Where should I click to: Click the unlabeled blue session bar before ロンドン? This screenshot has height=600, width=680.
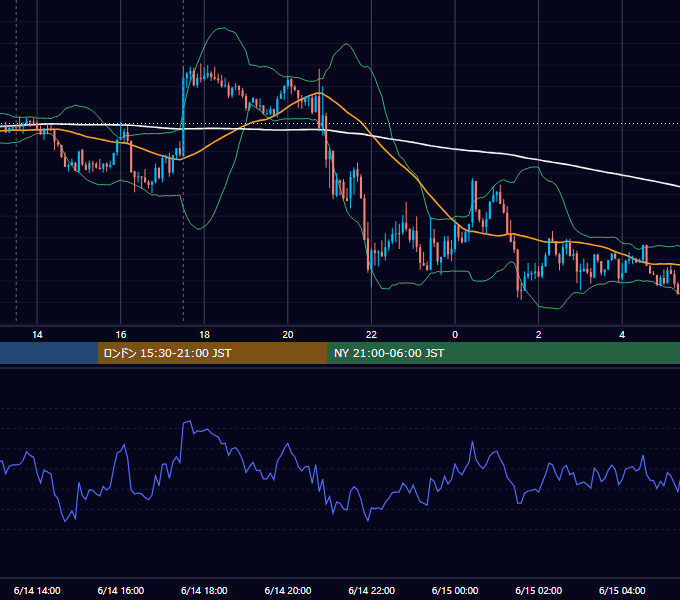coord(49,353)
